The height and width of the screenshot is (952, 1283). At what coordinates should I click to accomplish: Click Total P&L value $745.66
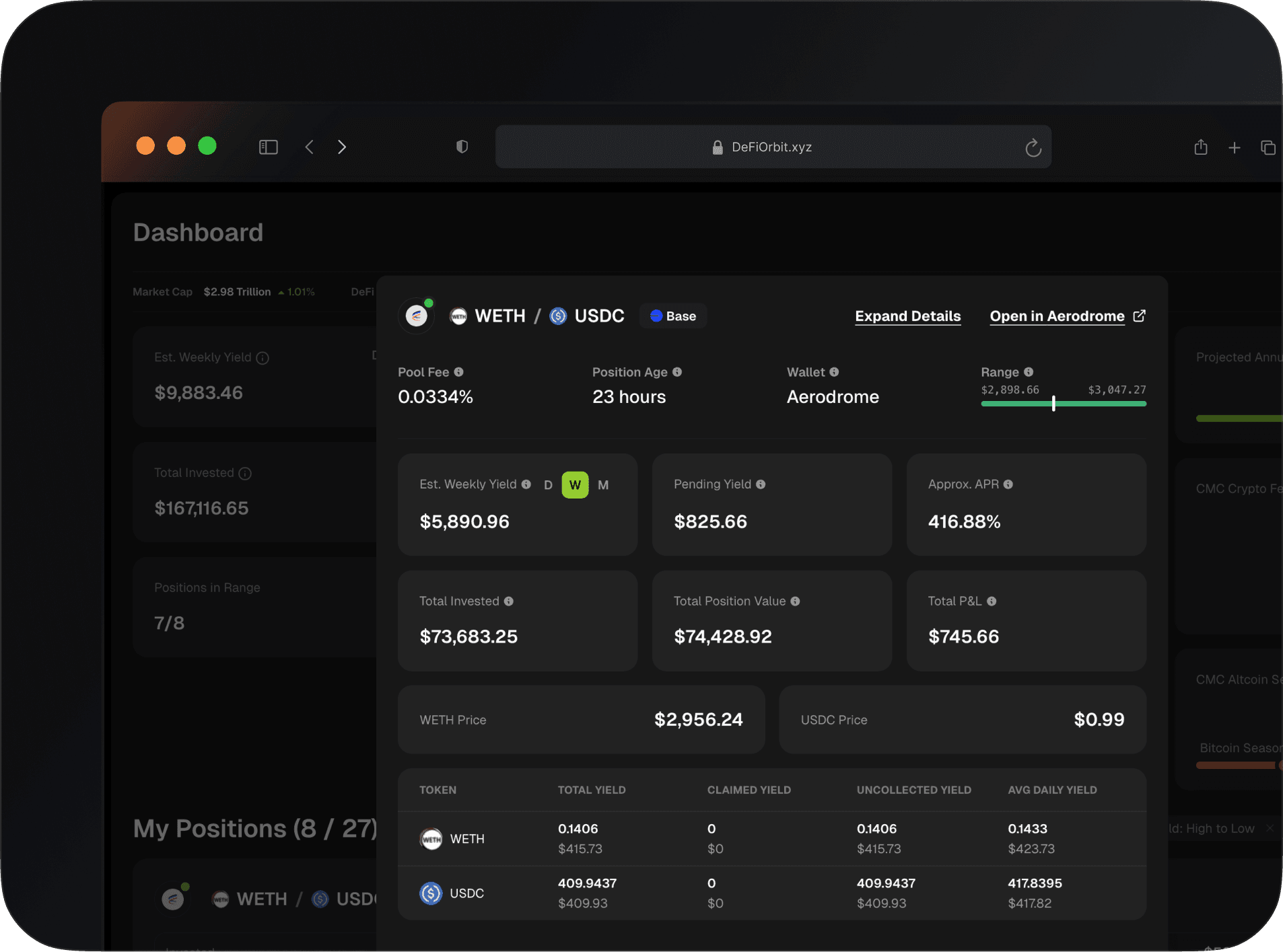964,636
